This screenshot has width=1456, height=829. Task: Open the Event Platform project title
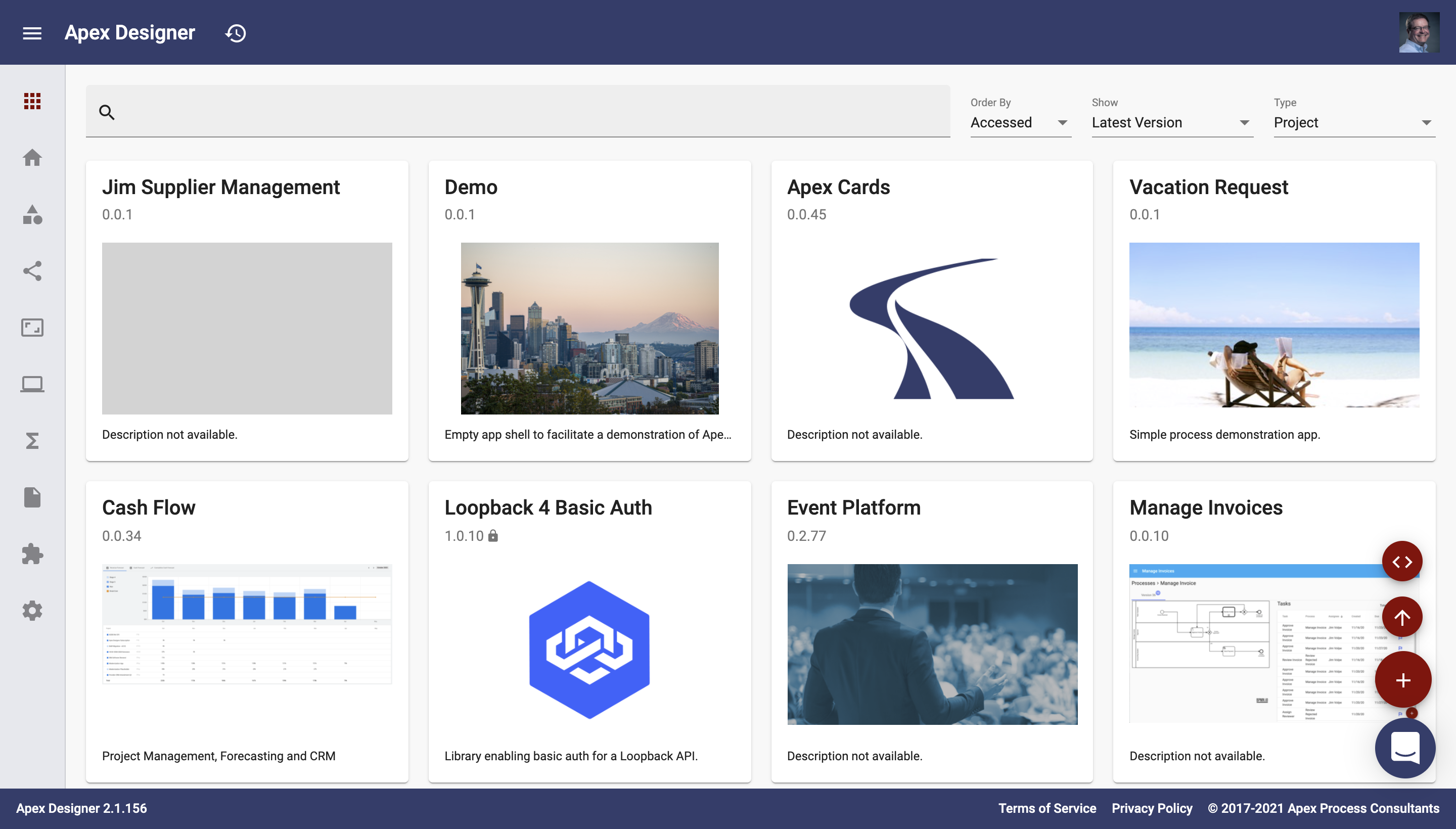(853, 508)
